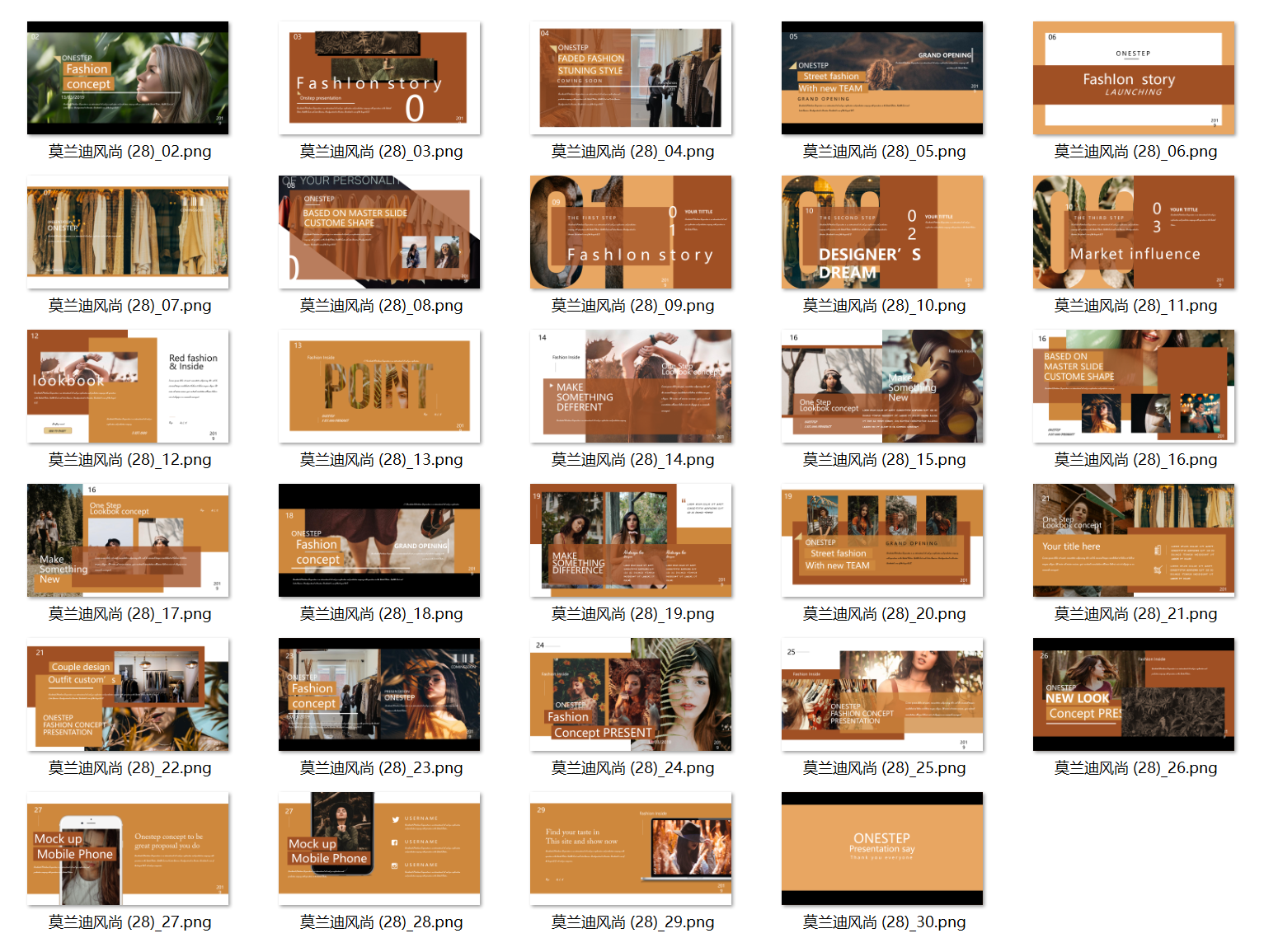Screen dimensions: 1264x952
Task: Select the lookbook Red fashion slide 12
Action: point(128,386)
